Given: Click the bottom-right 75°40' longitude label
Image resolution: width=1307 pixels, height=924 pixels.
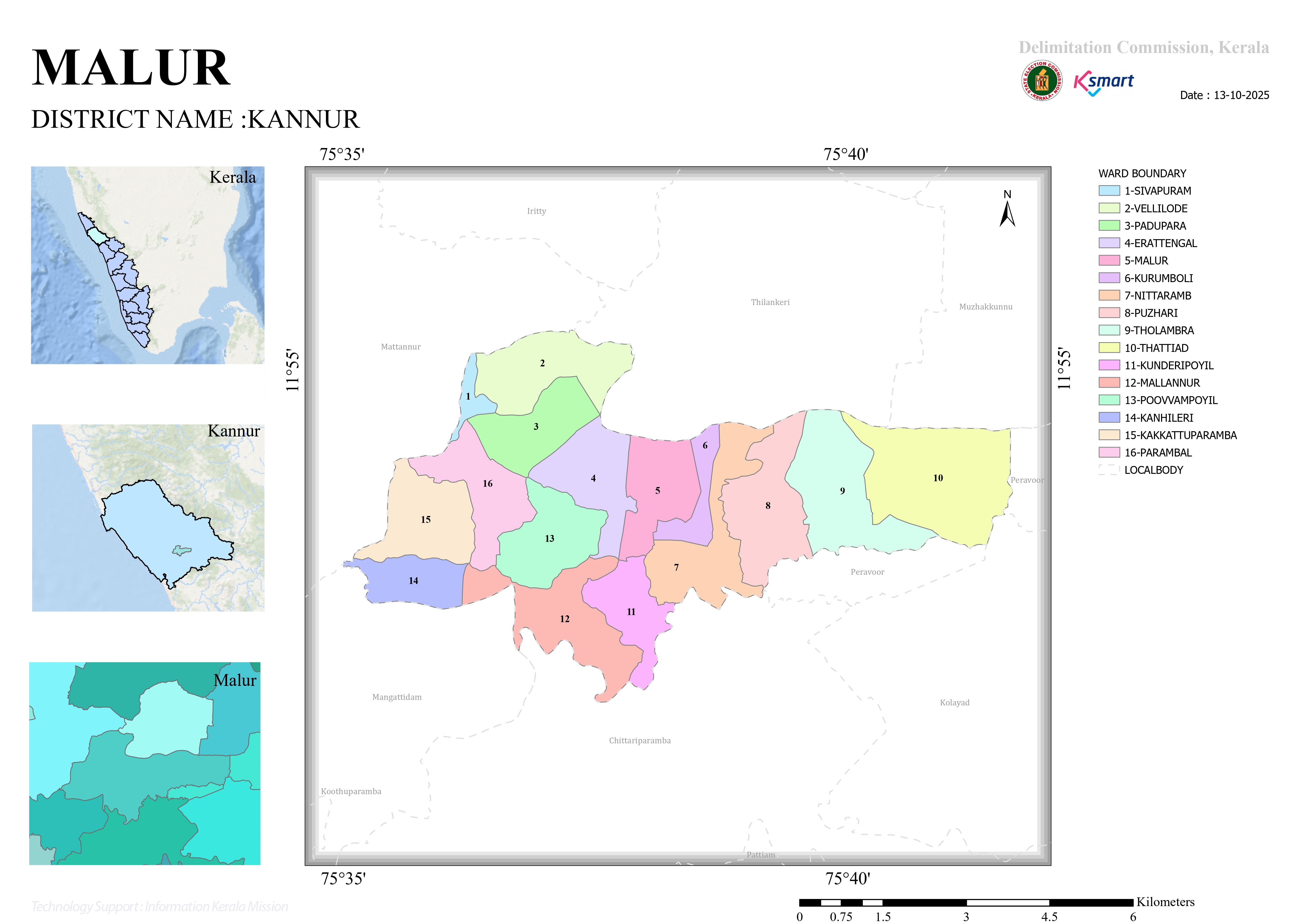Looking at the screenshot, I should [848, 878].
